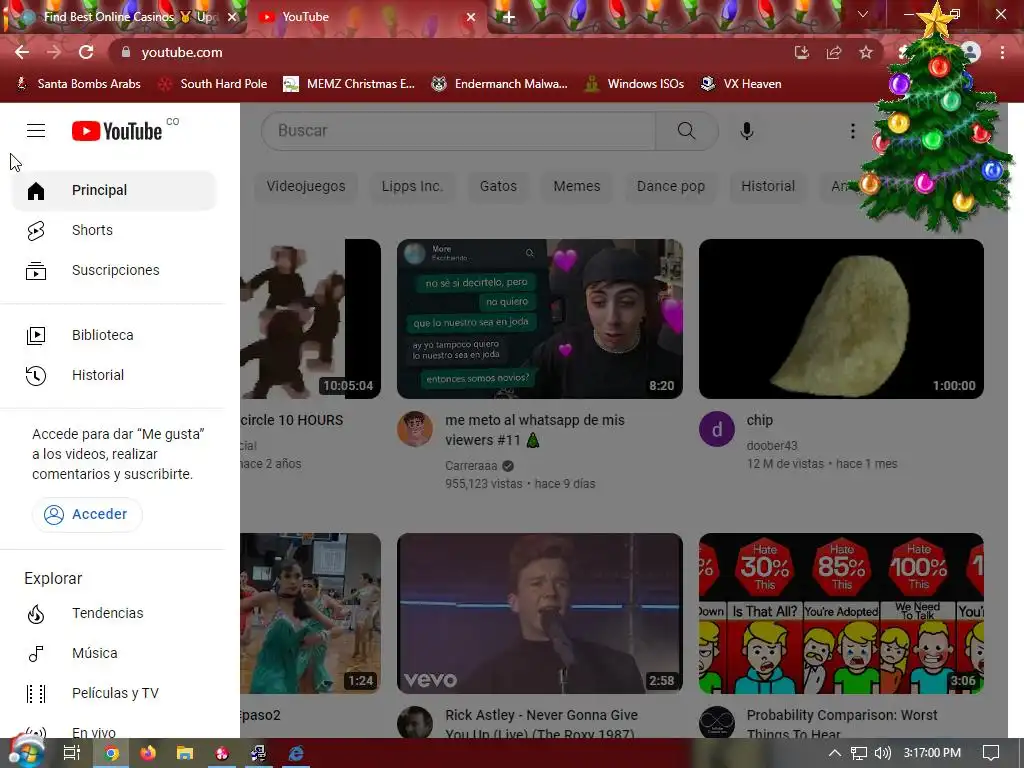This screenshot has width=1024, height=768.
Task: Click the install app icon in address bar
Action: click(801, 52)
